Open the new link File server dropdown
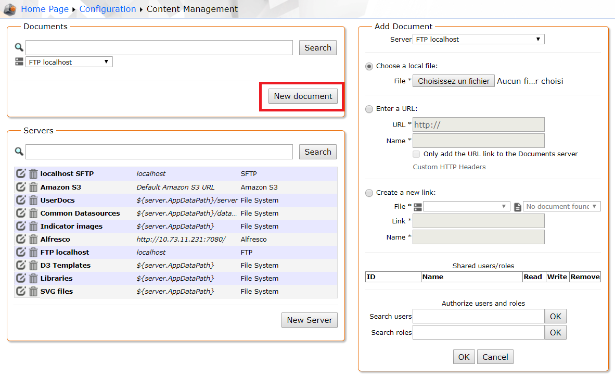Image resolution: width=615 pixels, height=376 pixels. pyautogui.click(x=467, y=206)
